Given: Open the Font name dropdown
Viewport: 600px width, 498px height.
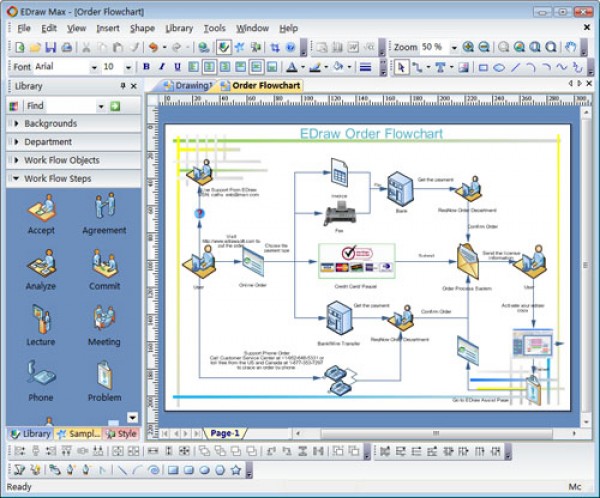Looking at the screenshot, I should tap(94, 68).
